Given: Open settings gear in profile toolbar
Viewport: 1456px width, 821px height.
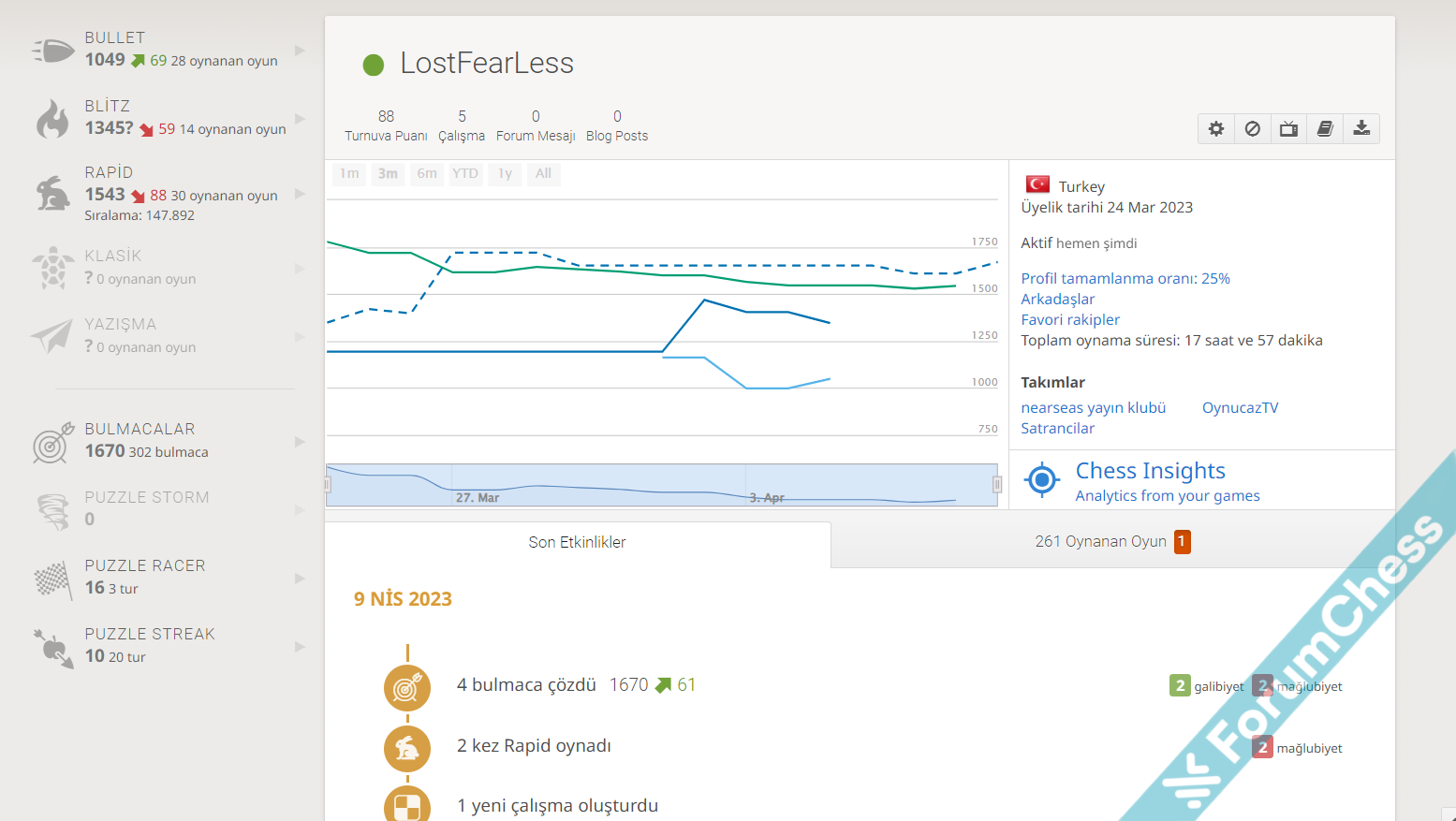Looking at the screenshot, I should click(1216, 129).
